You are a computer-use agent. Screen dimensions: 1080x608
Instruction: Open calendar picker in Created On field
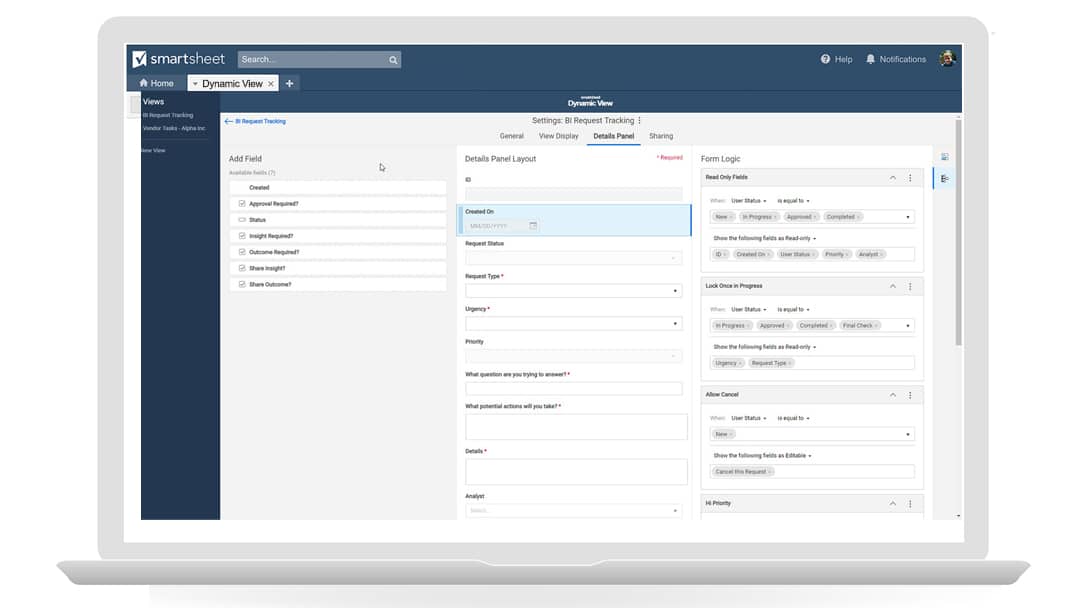coord(533,226)
